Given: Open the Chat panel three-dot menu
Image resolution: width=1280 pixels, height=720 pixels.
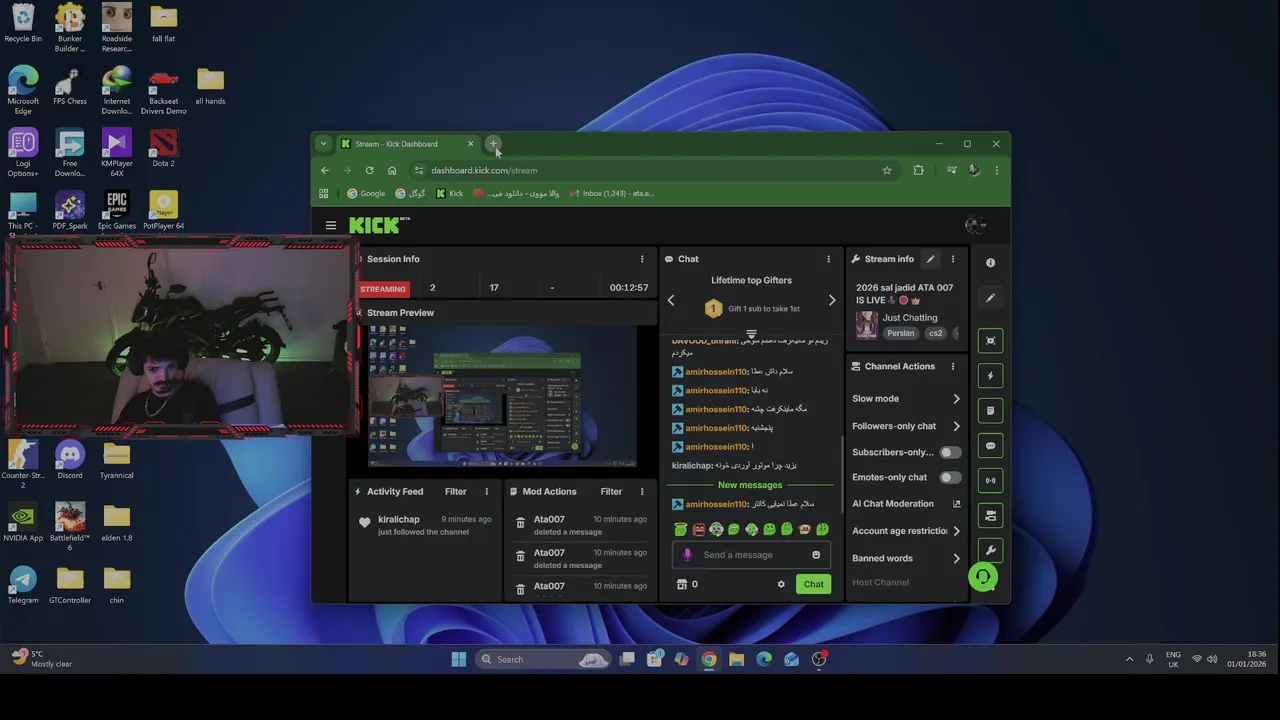Looking at the screenshot, I should [x=828, y=259].
